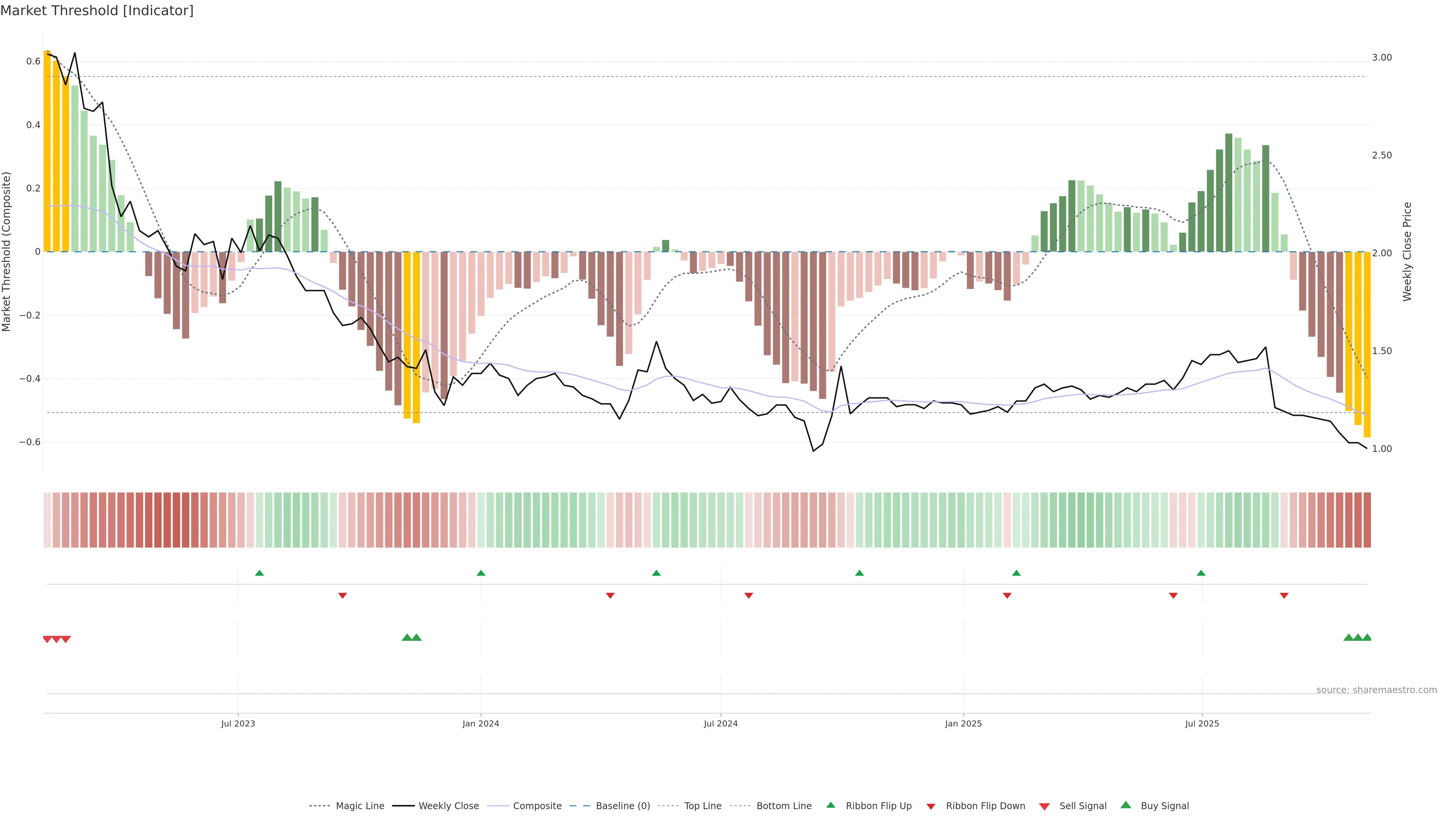The image size is (1456, 819).
Task: Click the Ribbon Flip Down legend label
Action: point(985,806)
